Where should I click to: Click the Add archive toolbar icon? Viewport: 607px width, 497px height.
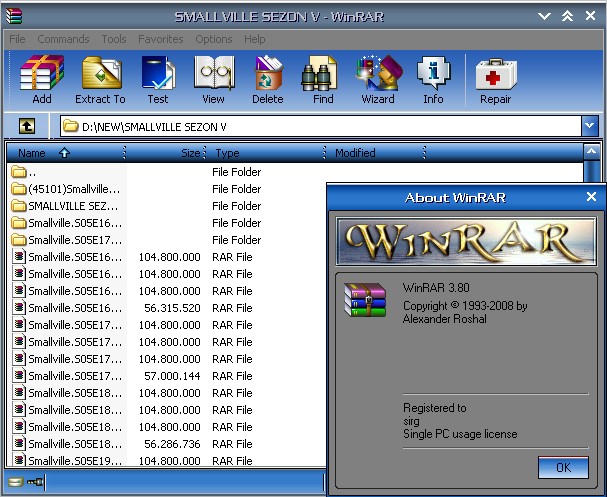[x=42, y=79]
